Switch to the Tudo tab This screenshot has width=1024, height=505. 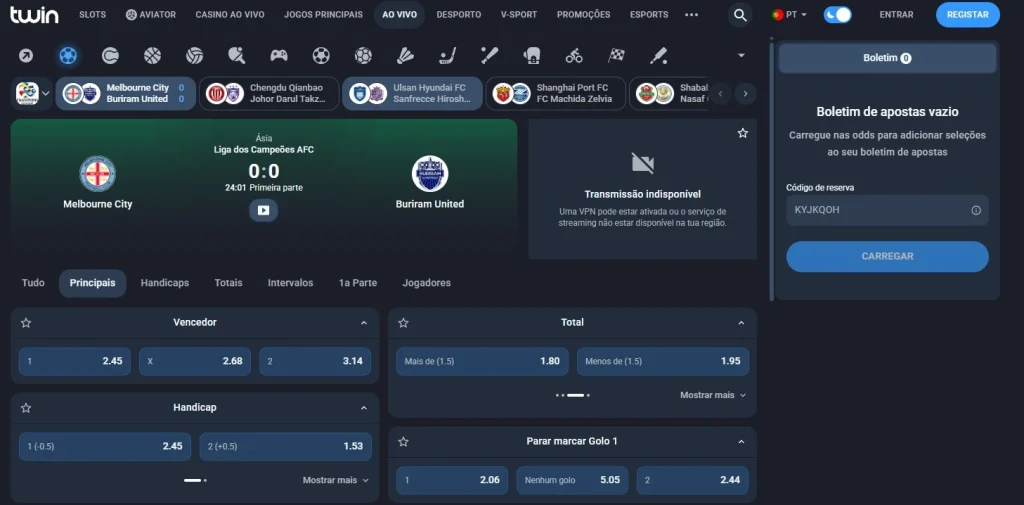(x=33, y=283)
